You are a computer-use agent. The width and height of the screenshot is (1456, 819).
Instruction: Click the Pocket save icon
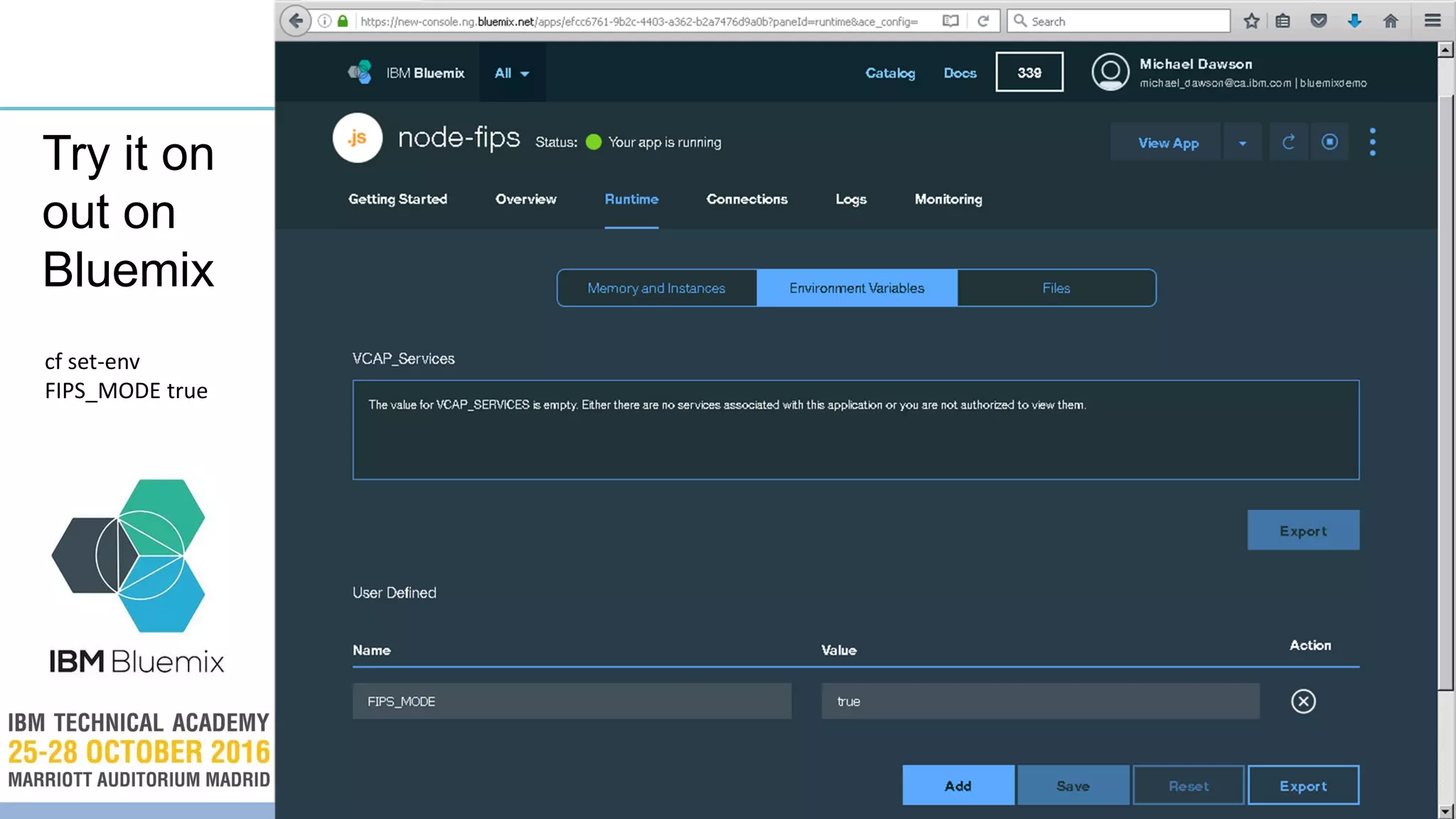[x=1319, y=21]
